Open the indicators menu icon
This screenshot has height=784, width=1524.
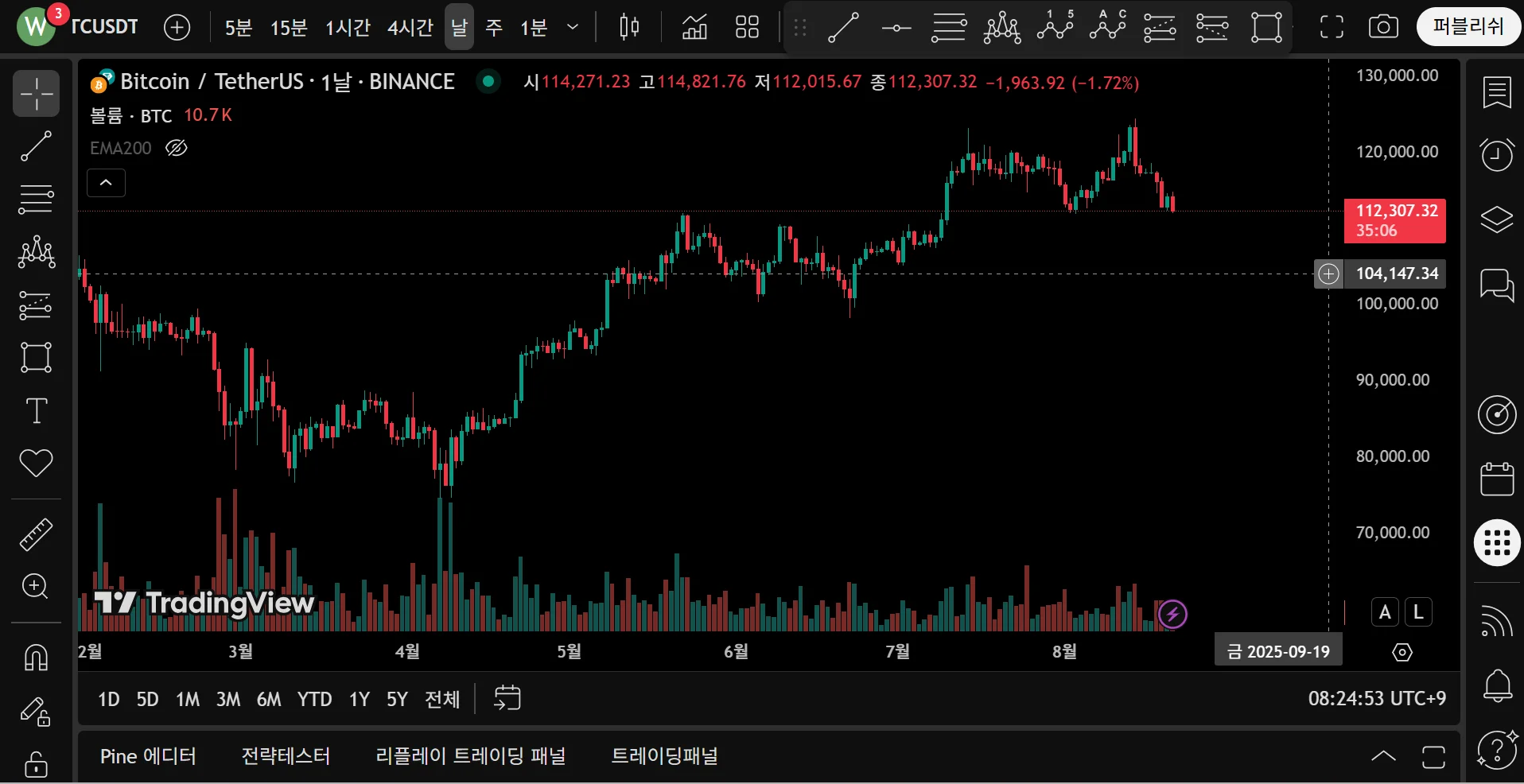pyautogui.click(x=694, y=27)
